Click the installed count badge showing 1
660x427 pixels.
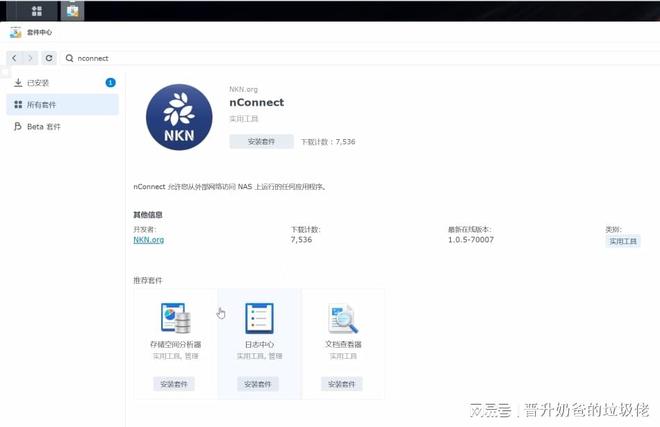click(x=110, y=83)
